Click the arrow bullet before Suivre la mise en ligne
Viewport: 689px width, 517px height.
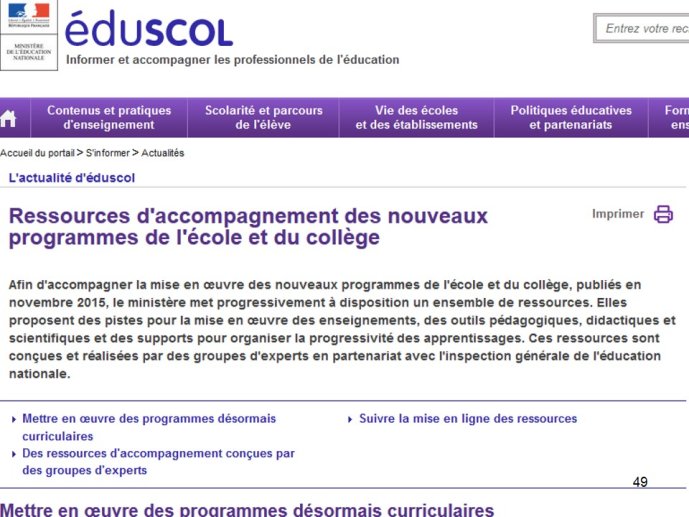pos(350,420)
